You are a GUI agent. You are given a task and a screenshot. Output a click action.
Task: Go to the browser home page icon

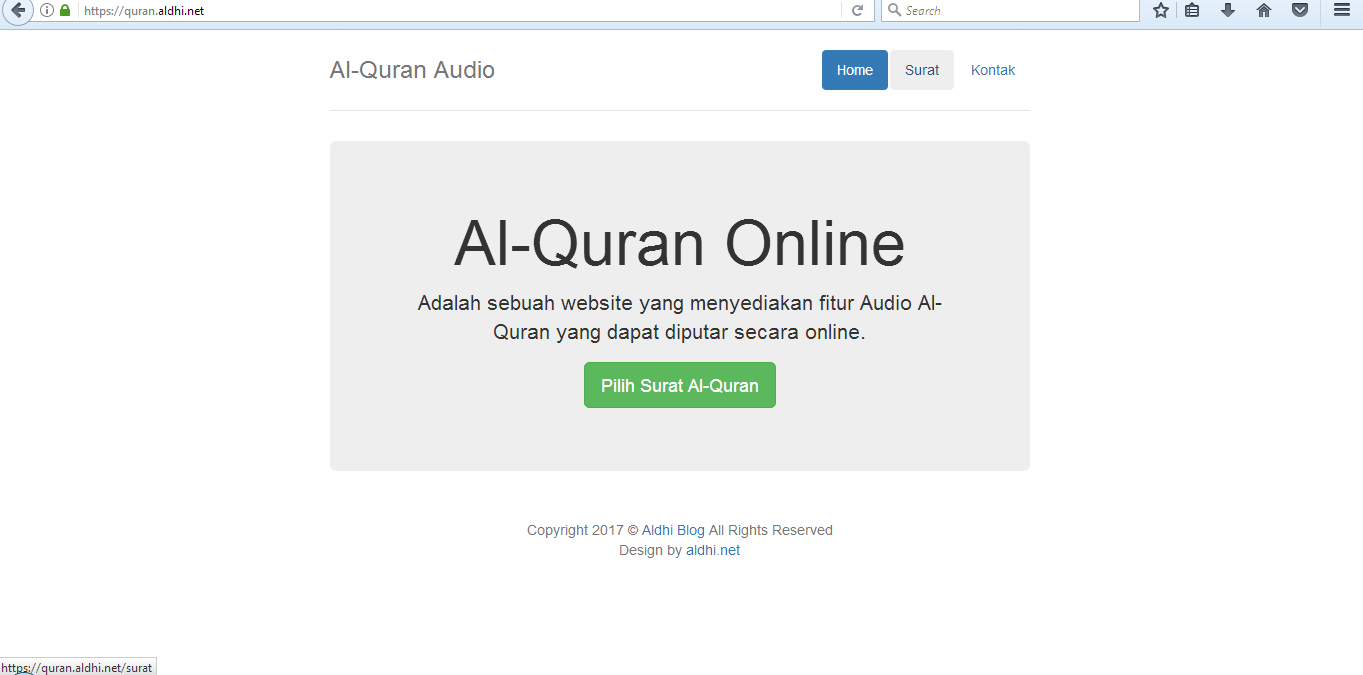(x=1263, y=10)
